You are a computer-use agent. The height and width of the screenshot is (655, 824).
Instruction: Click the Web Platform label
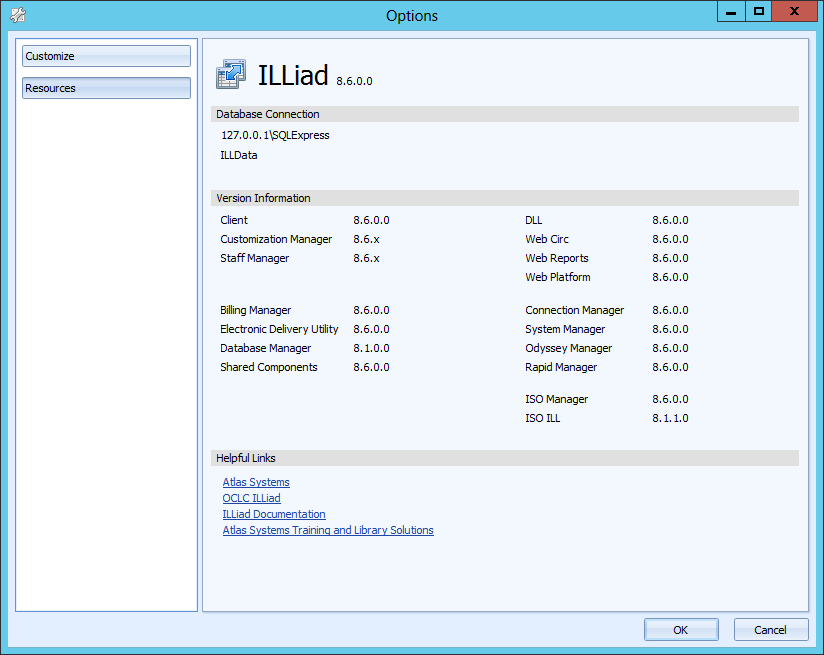click(x=558, y=277)
